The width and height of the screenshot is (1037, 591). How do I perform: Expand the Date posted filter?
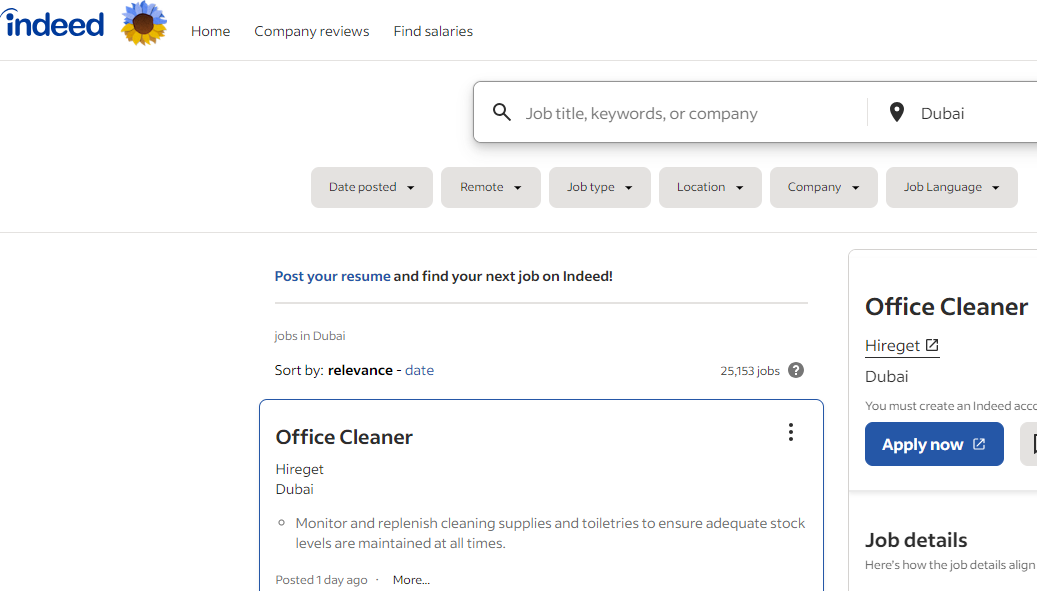point(371,187)
